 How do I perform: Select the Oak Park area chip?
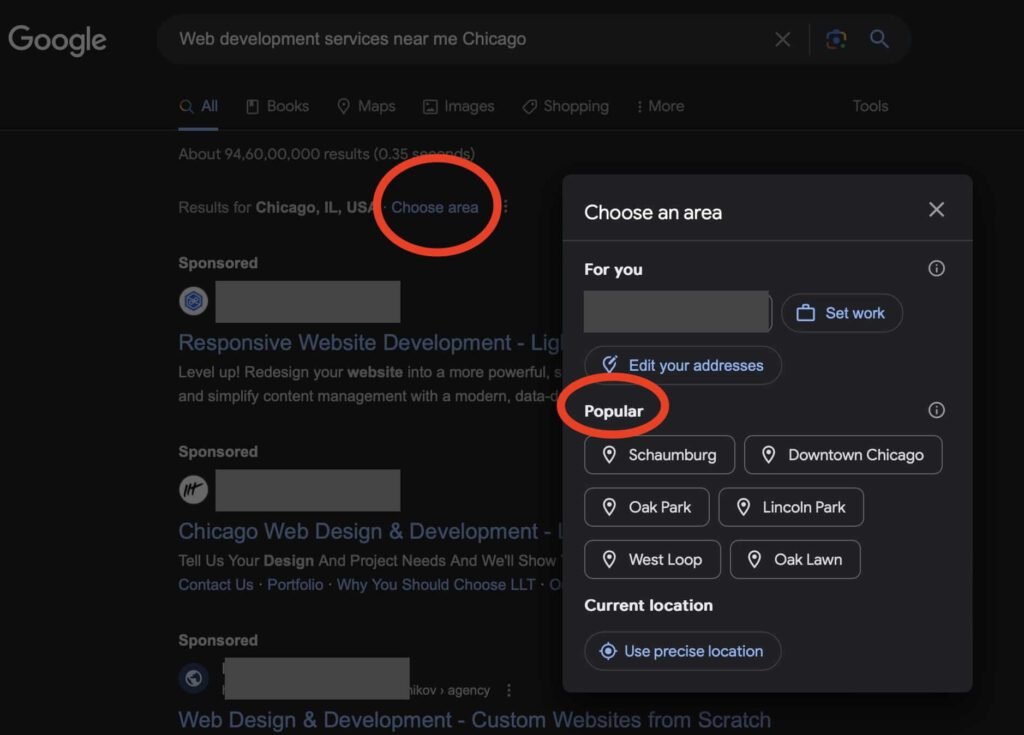click(647, 507)
